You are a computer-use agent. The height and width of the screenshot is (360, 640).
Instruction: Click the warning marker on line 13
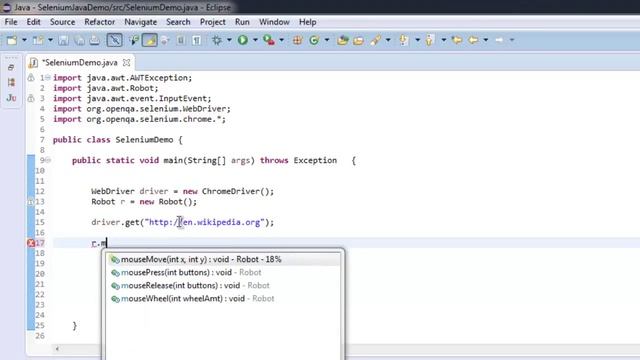pyautogui.click(x=31, y=202)
